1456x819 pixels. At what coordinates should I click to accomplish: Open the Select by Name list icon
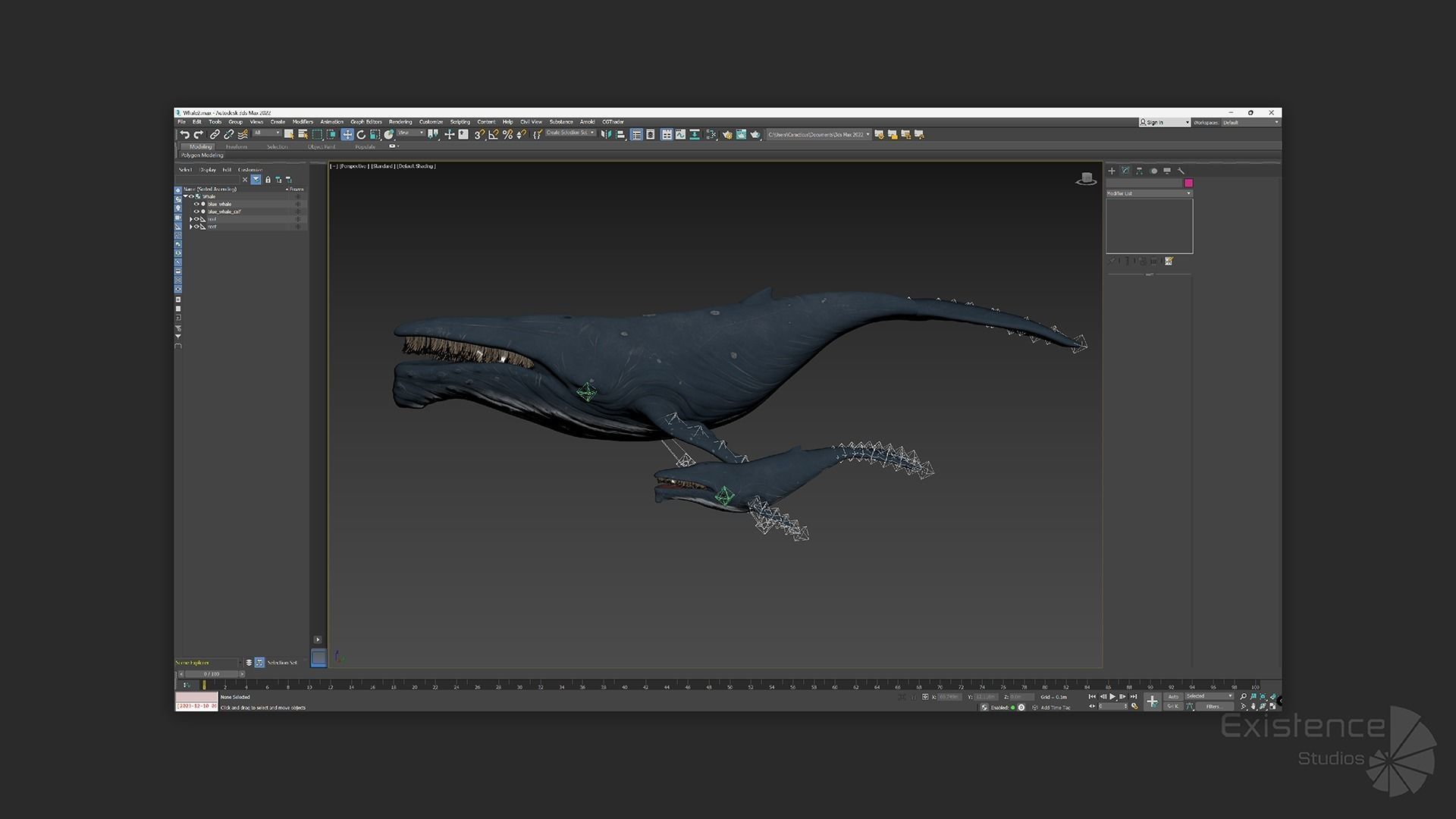(x=303, y=134)
